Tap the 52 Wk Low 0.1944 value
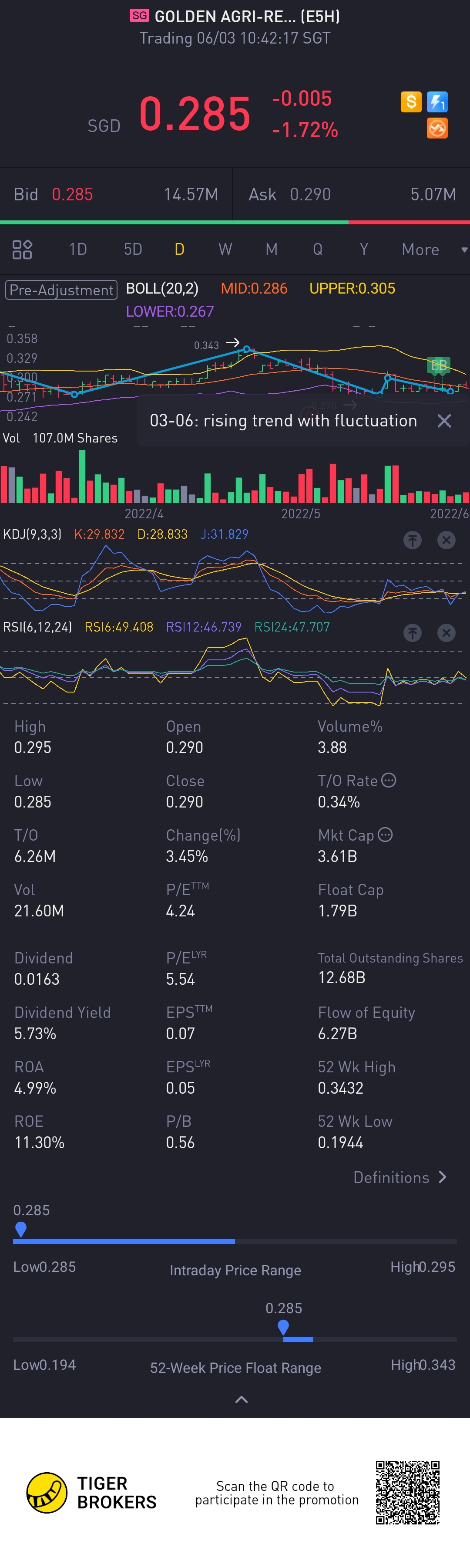This screenshot has height=1568, width=470. tap(340, 1142)
